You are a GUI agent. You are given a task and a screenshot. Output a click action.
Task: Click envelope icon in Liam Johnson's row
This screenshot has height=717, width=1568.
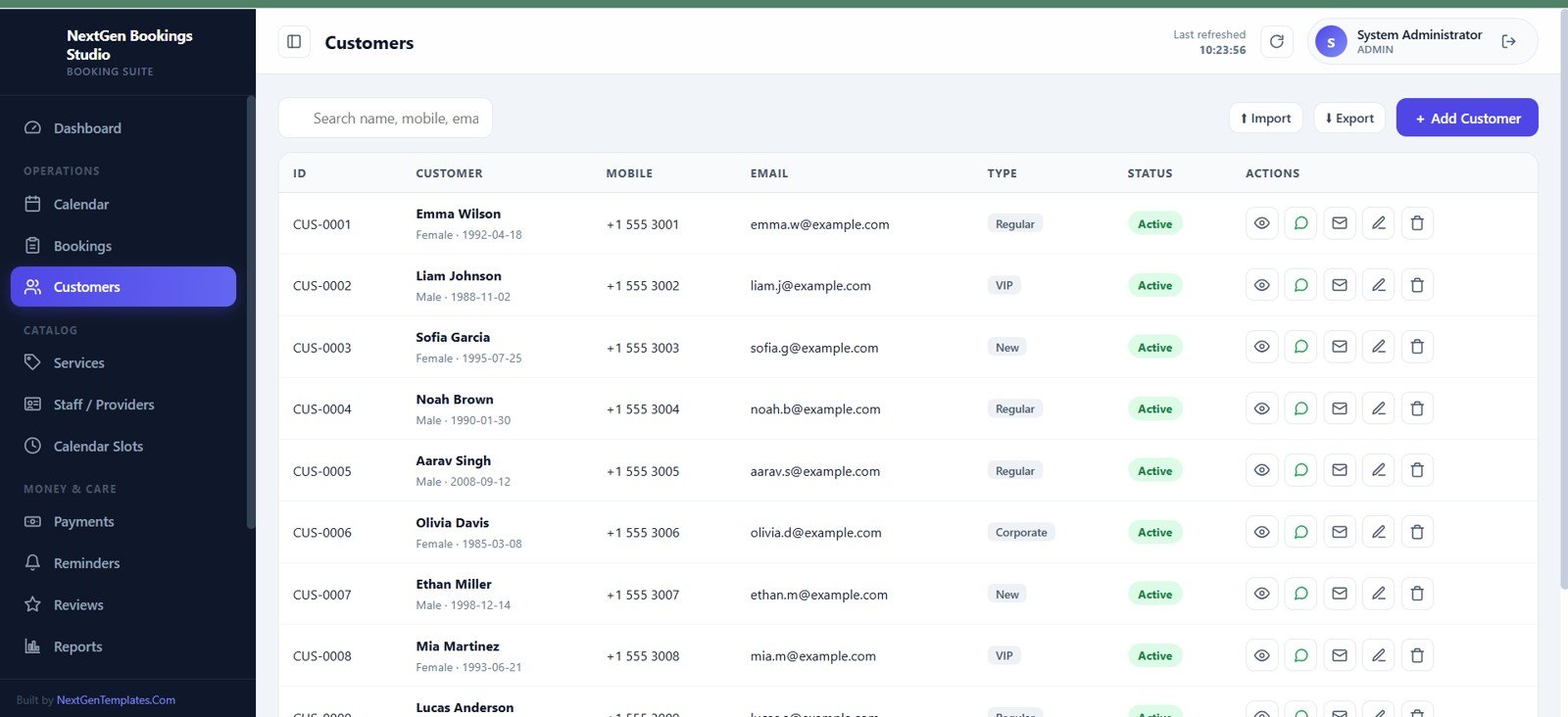[1340, 285]
